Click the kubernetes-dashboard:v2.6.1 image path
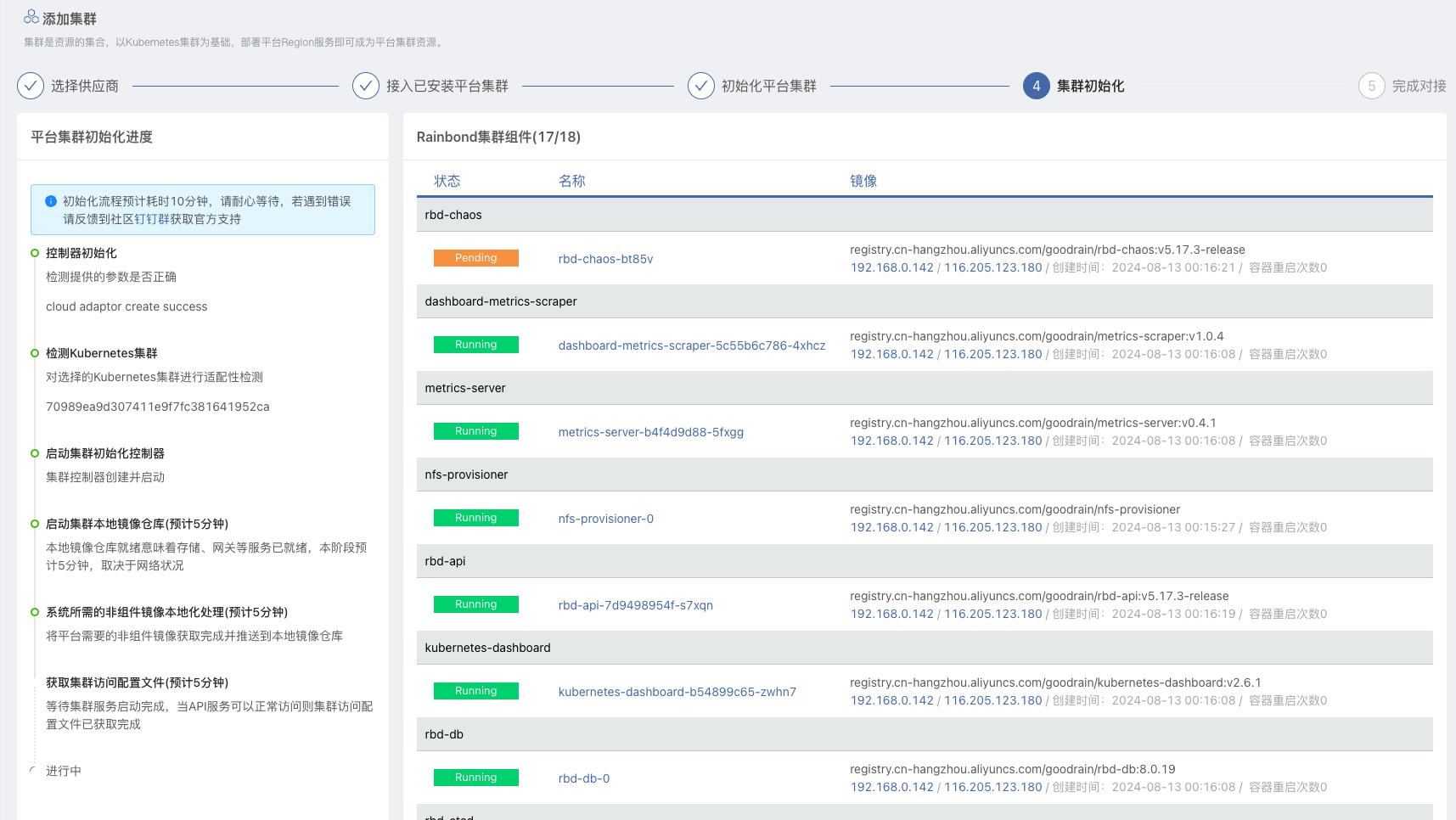 (x=1055, y=682)
